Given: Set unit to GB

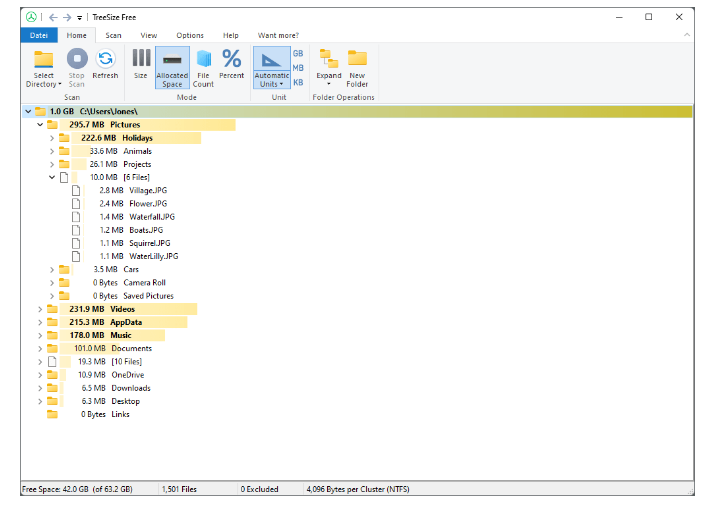Looking at the screenshot, I should tap(298, 53).
